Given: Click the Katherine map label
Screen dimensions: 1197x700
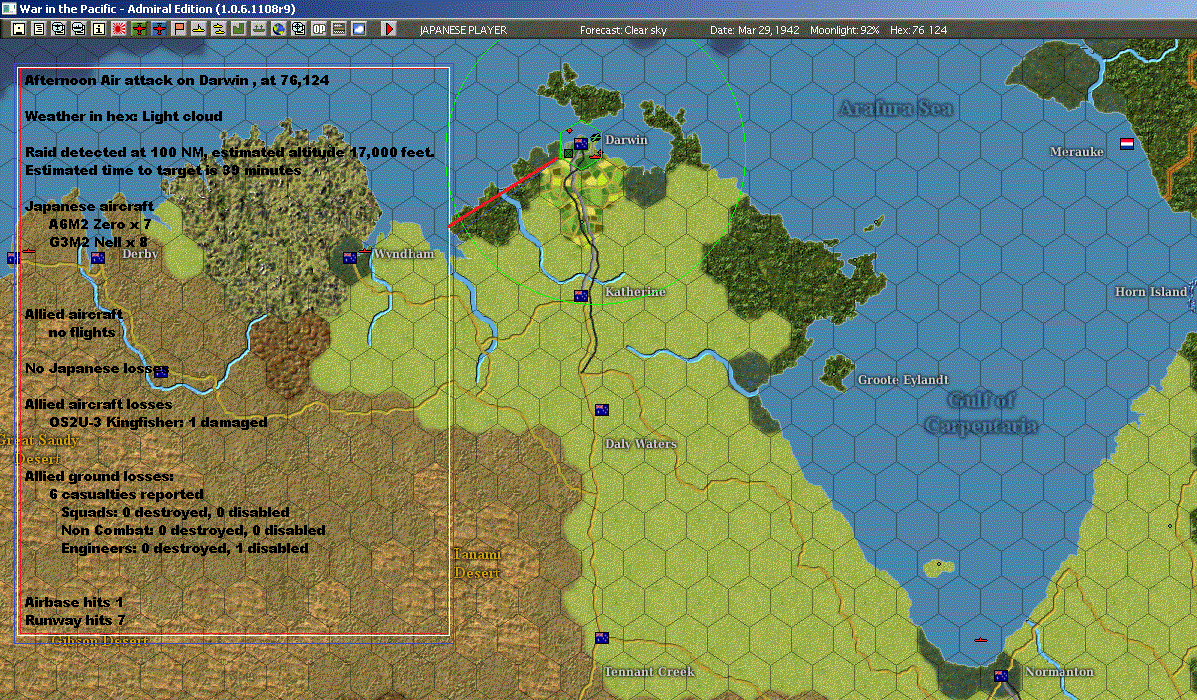Looking at the screenshot, I should (x=635, y=292).
